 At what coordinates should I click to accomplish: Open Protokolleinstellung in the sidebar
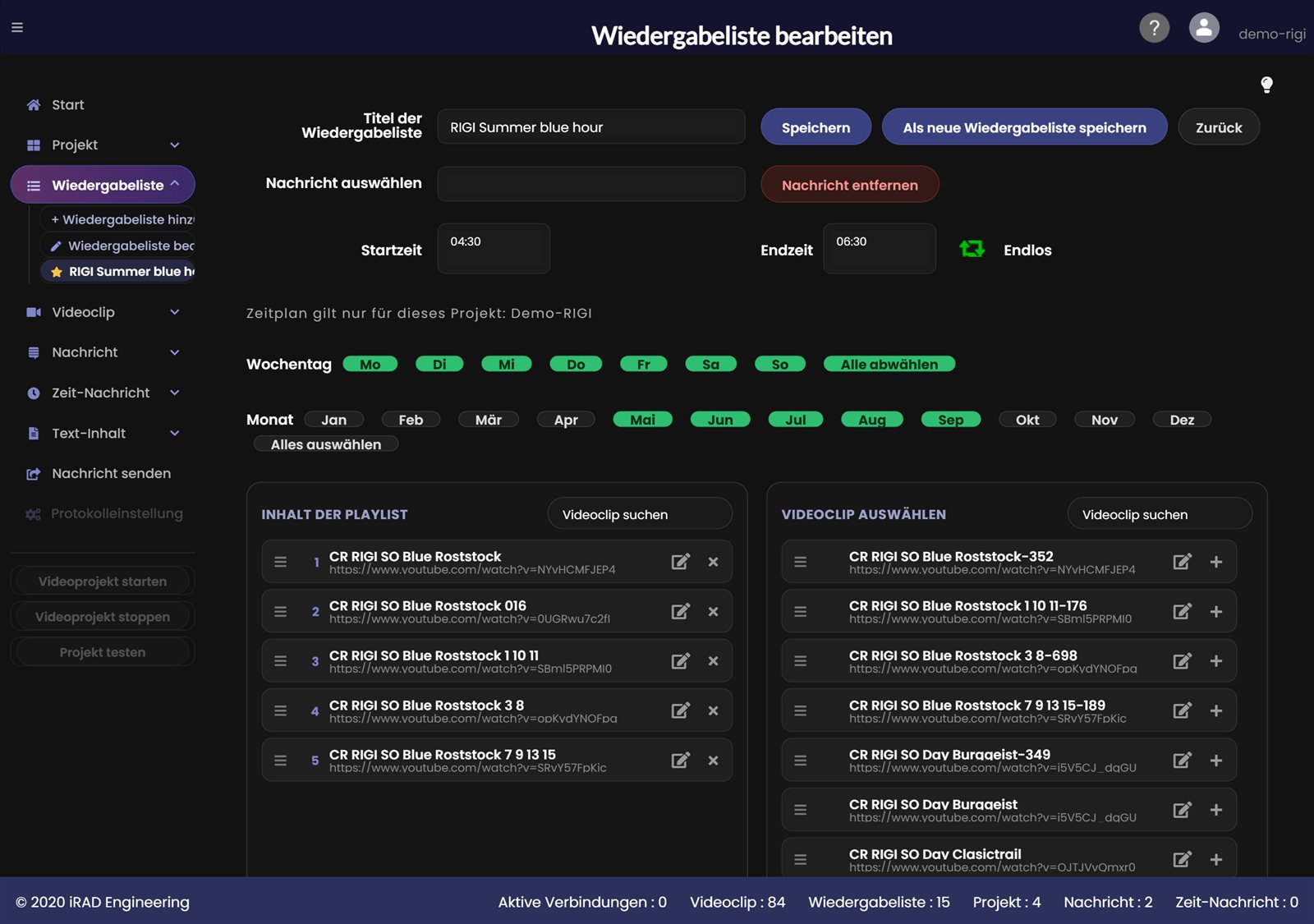(x=103, y=513)
